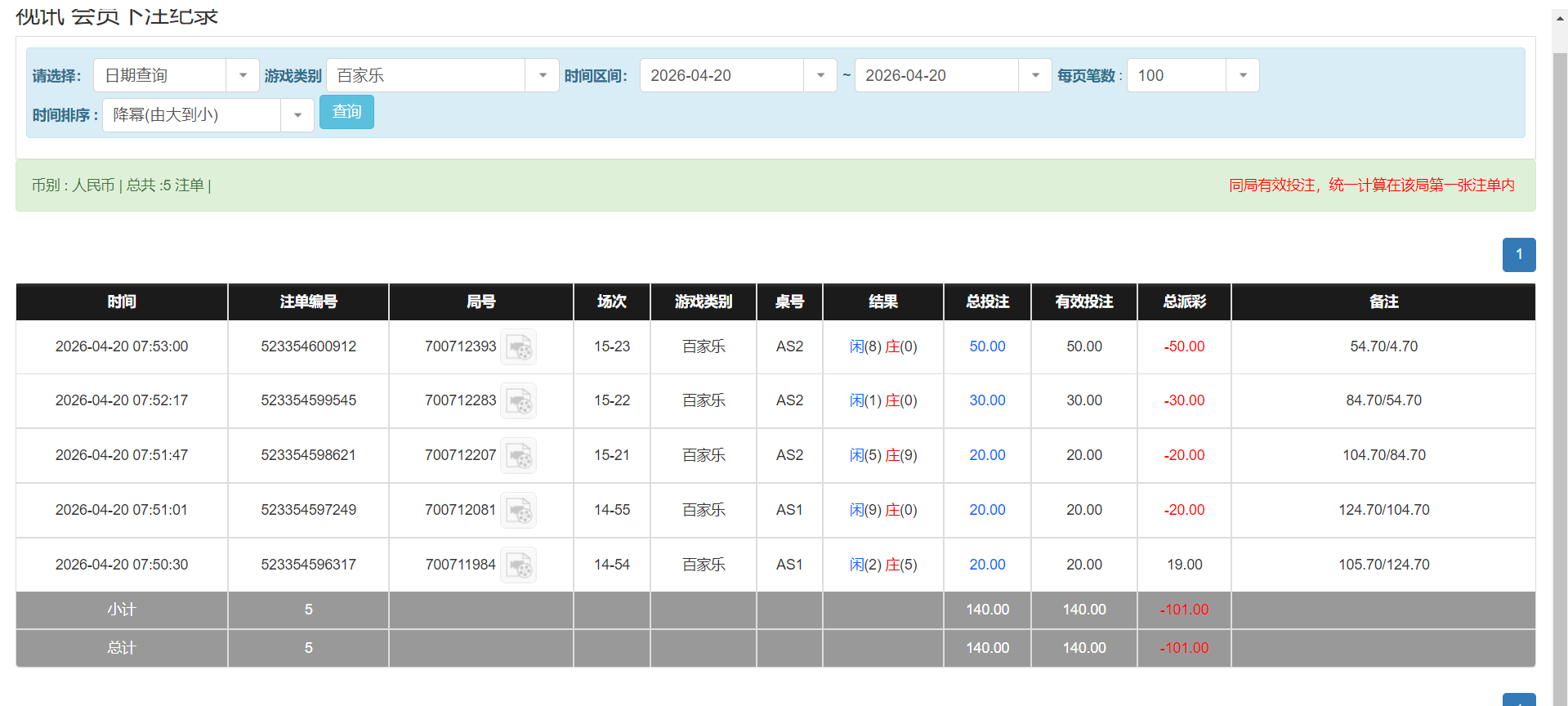Click the 总计 total row label
The image size is (1568, 706).
122,648
